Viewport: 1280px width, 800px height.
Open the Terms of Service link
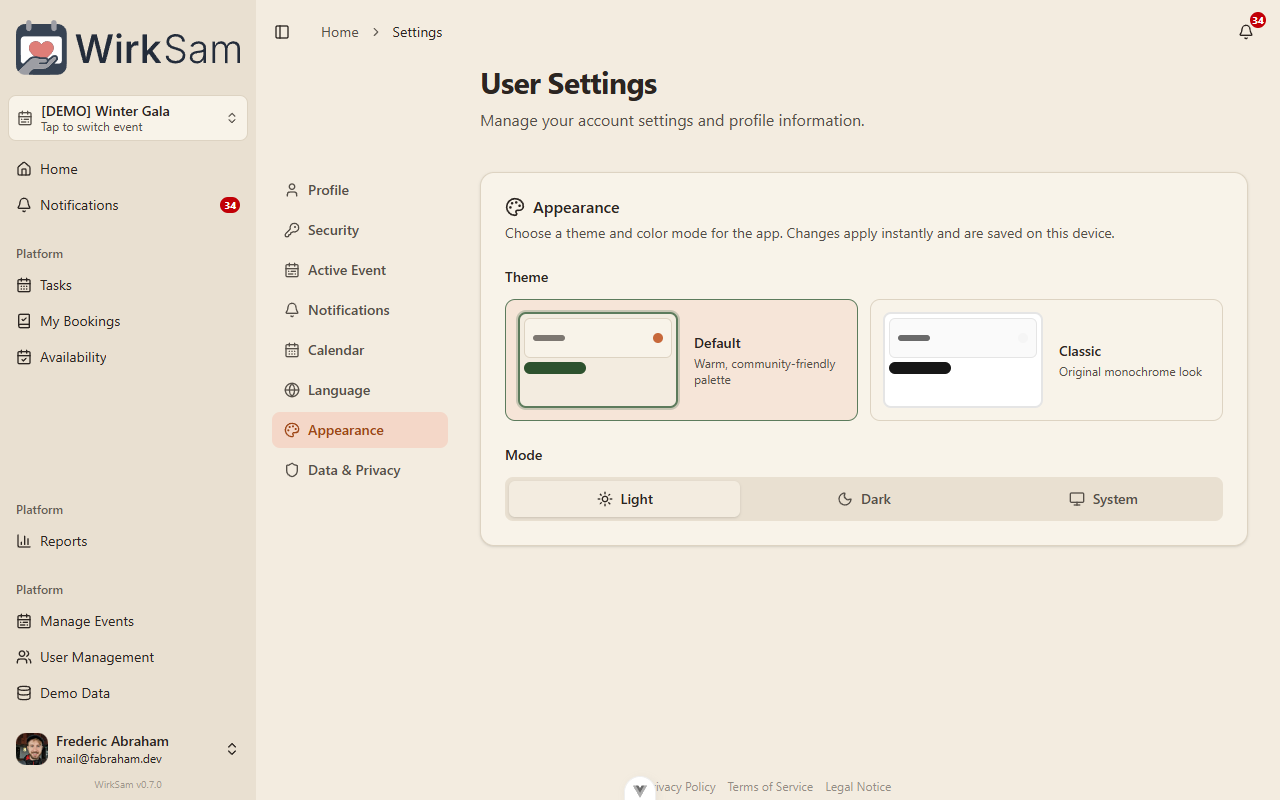pyautogui.click(x=770, y=787)
